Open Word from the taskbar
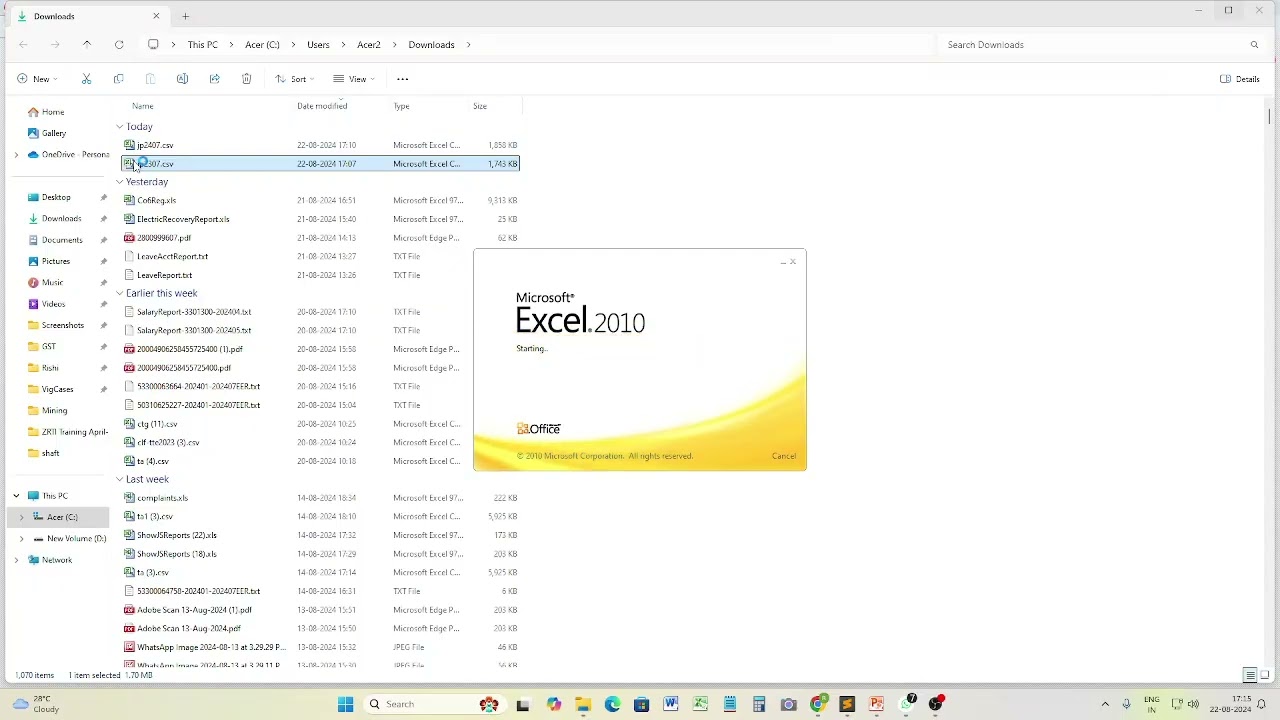 [671, 704]
